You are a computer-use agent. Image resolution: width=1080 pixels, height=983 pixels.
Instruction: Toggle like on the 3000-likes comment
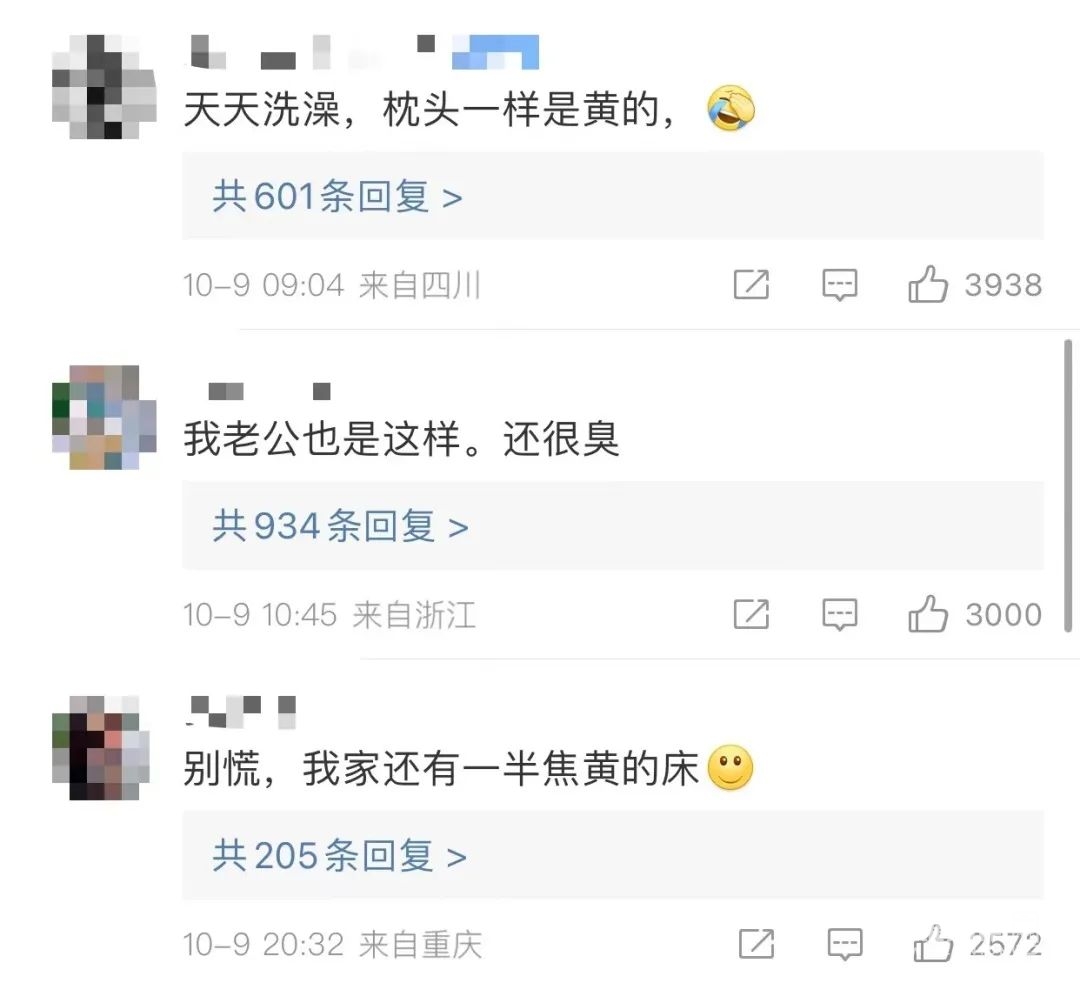click(x=928, y=614)
